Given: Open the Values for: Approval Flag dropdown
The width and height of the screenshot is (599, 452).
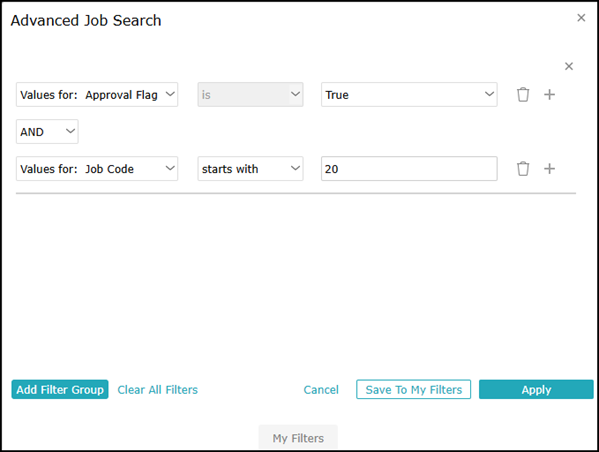Looking at the screenshot, I should coord(97,95).
